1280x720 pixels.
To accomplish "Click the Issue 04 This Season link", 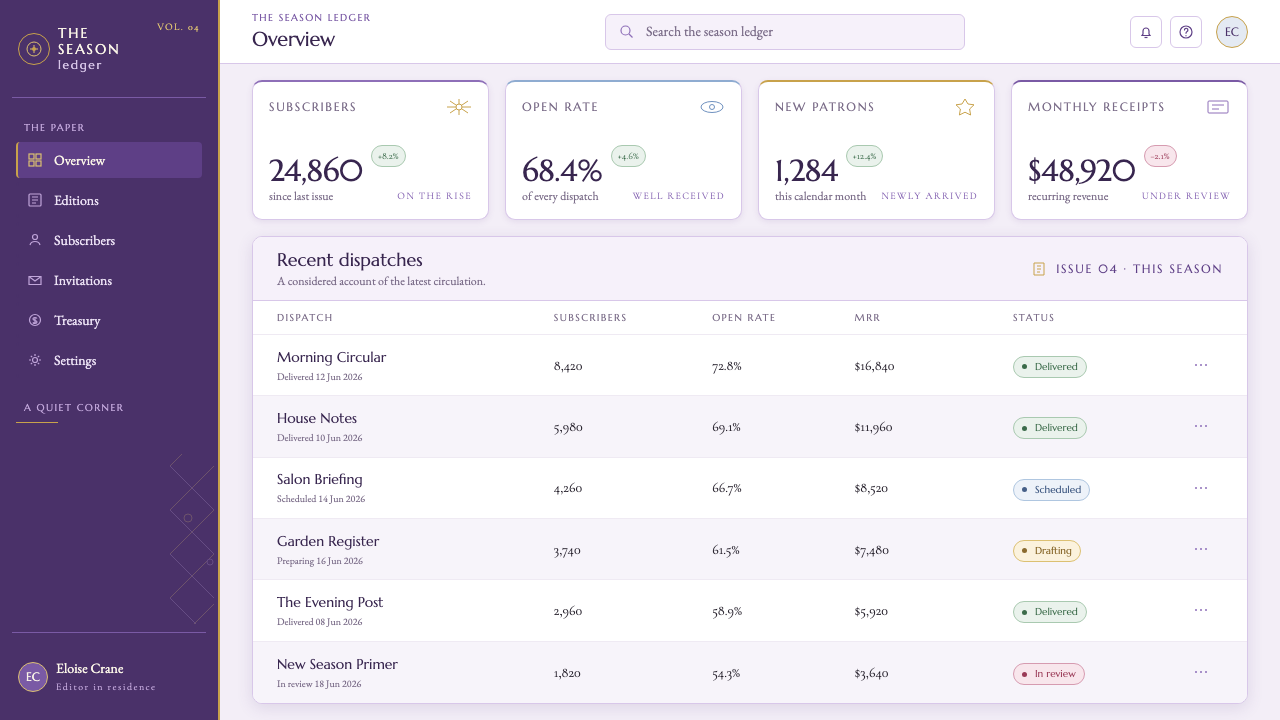I will [1127, 269].
